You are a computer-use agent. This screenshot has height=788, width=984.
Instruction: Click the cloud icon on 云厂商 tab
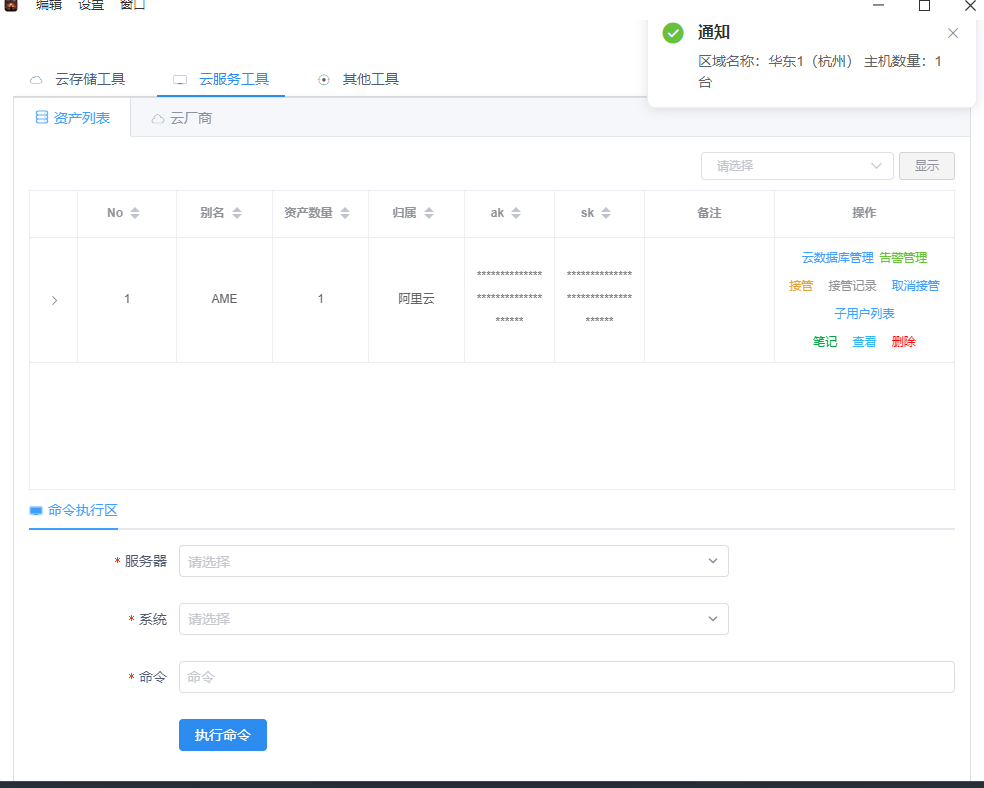(157, 118)
